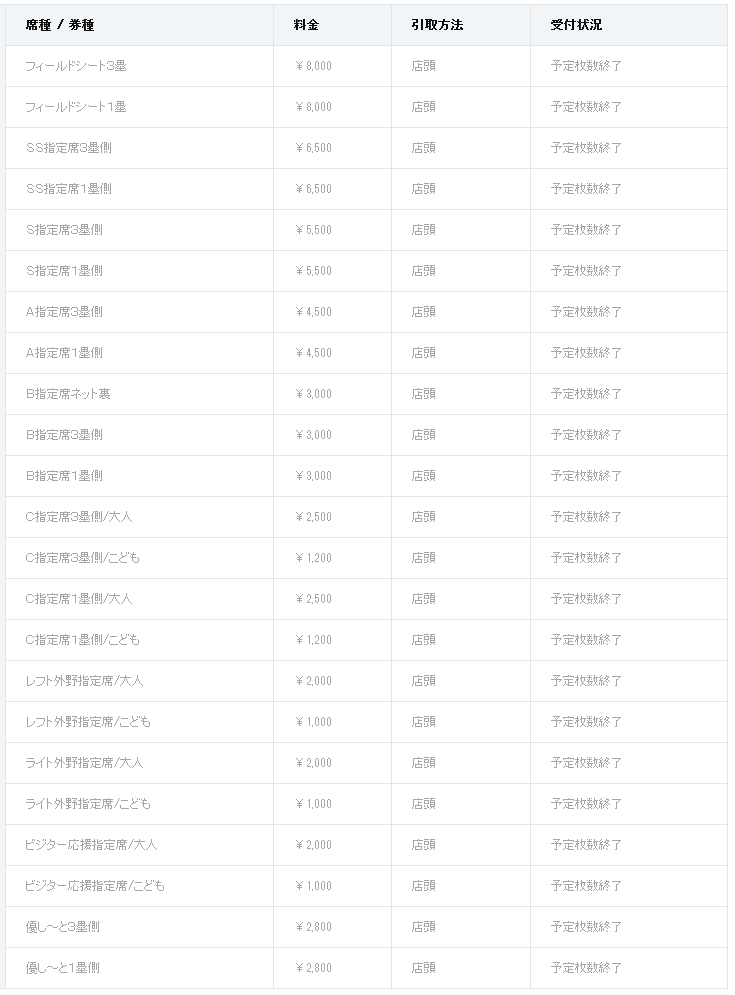The height and width of the screenshot is (995, 735).
Task: Click the S指定席1塁側 seat type
Action: pyautogui.click(x=64, y=271)
